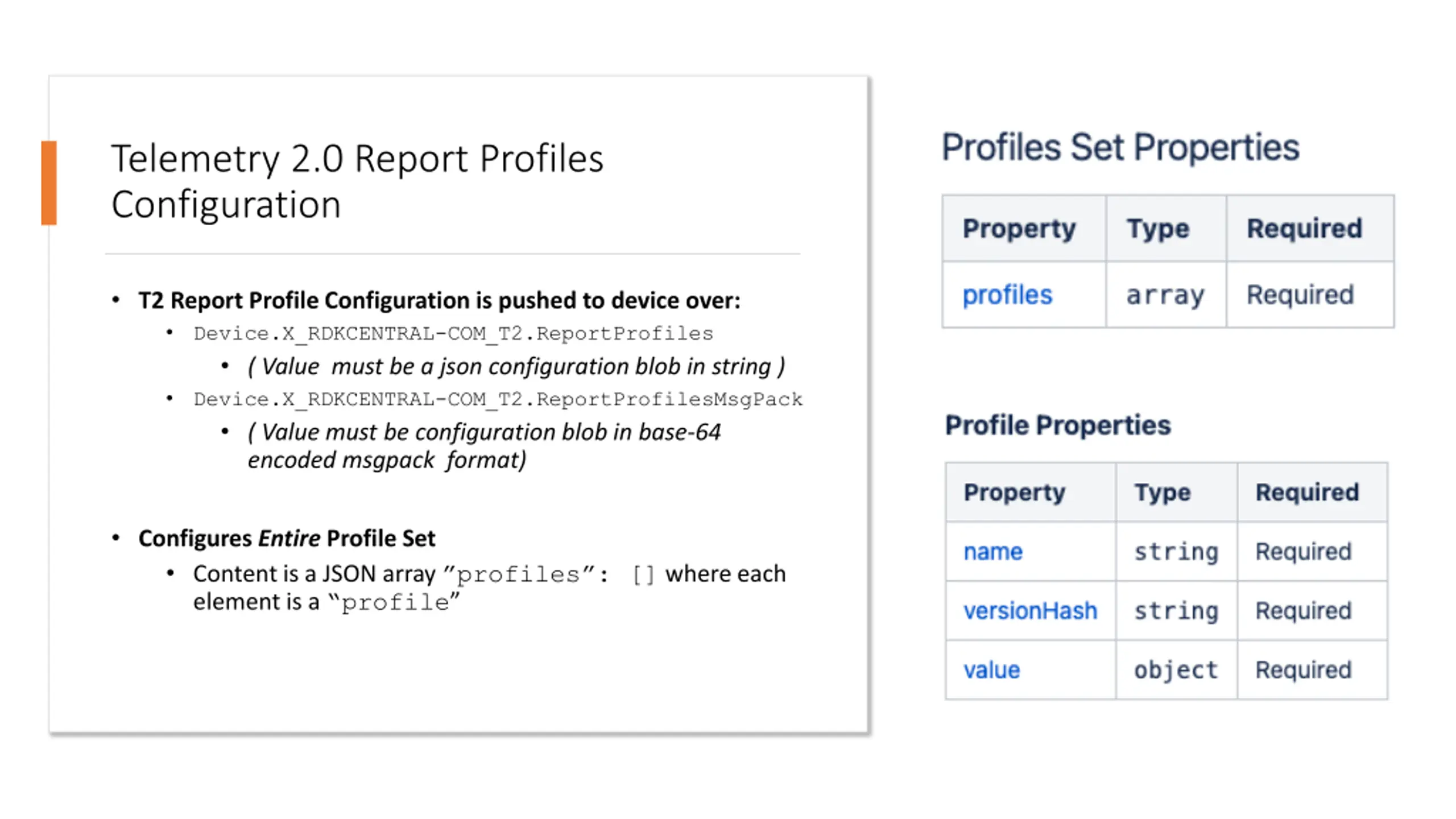Click the orange accent bar beside title
Screen dimensions: 1456x819
49,183
